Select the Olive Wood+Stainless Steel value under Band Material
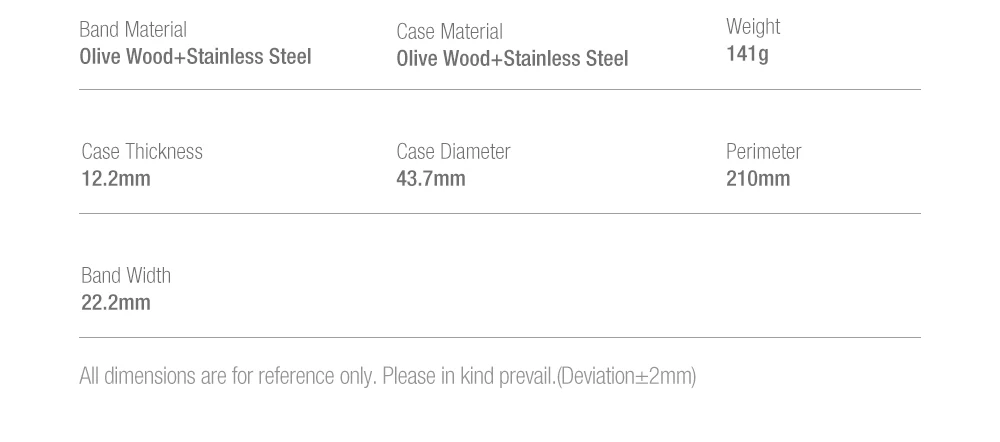Screen dimensions: 1000x442 (x=195, y=57)
